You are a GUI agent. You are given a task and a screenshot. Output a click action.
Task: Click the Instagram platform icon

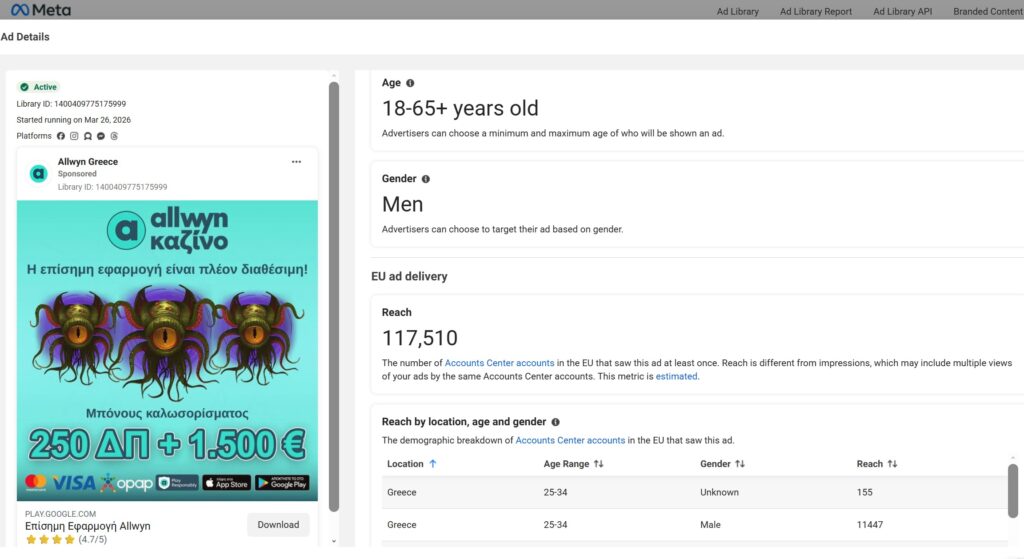coord(74,136)
